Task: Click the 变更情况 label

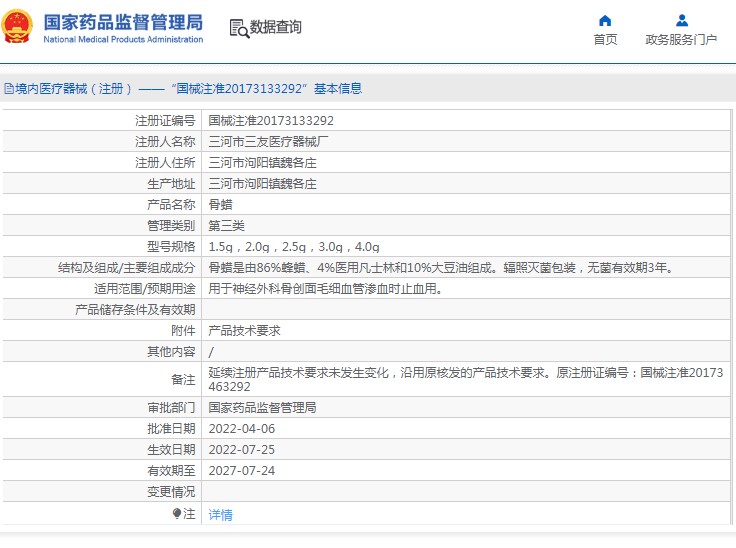Action: click(x=171, y=492)
